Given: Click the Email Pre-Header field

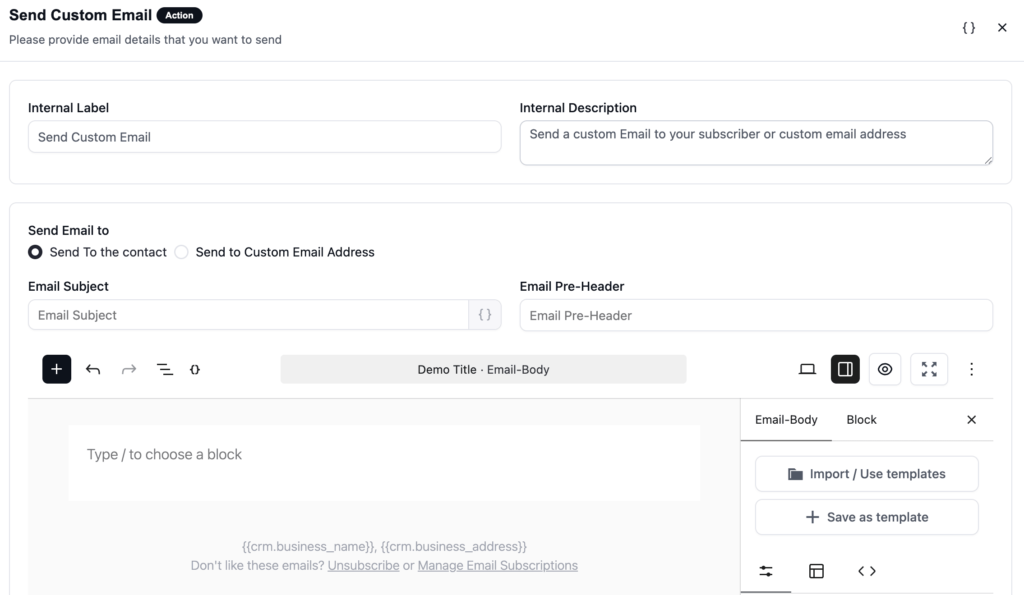Looking at the screenshot, I should (756, 315).
